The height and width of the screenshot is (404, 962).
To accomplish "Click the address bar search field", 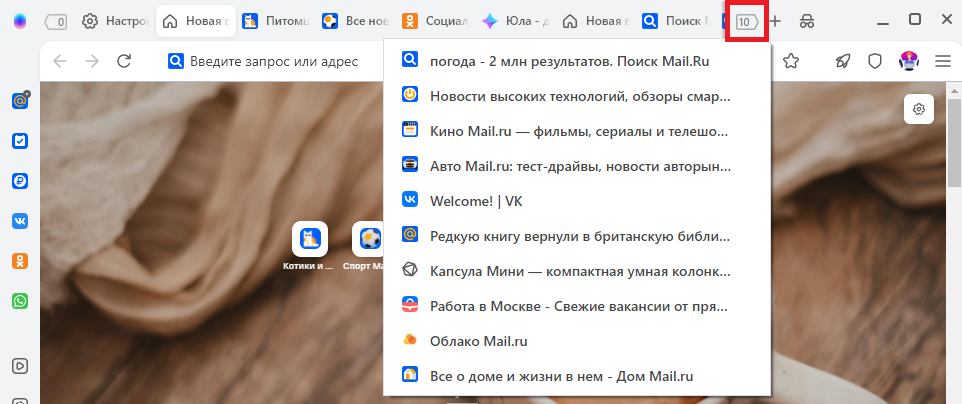I will pyautogui.click(x=273, y=61).
